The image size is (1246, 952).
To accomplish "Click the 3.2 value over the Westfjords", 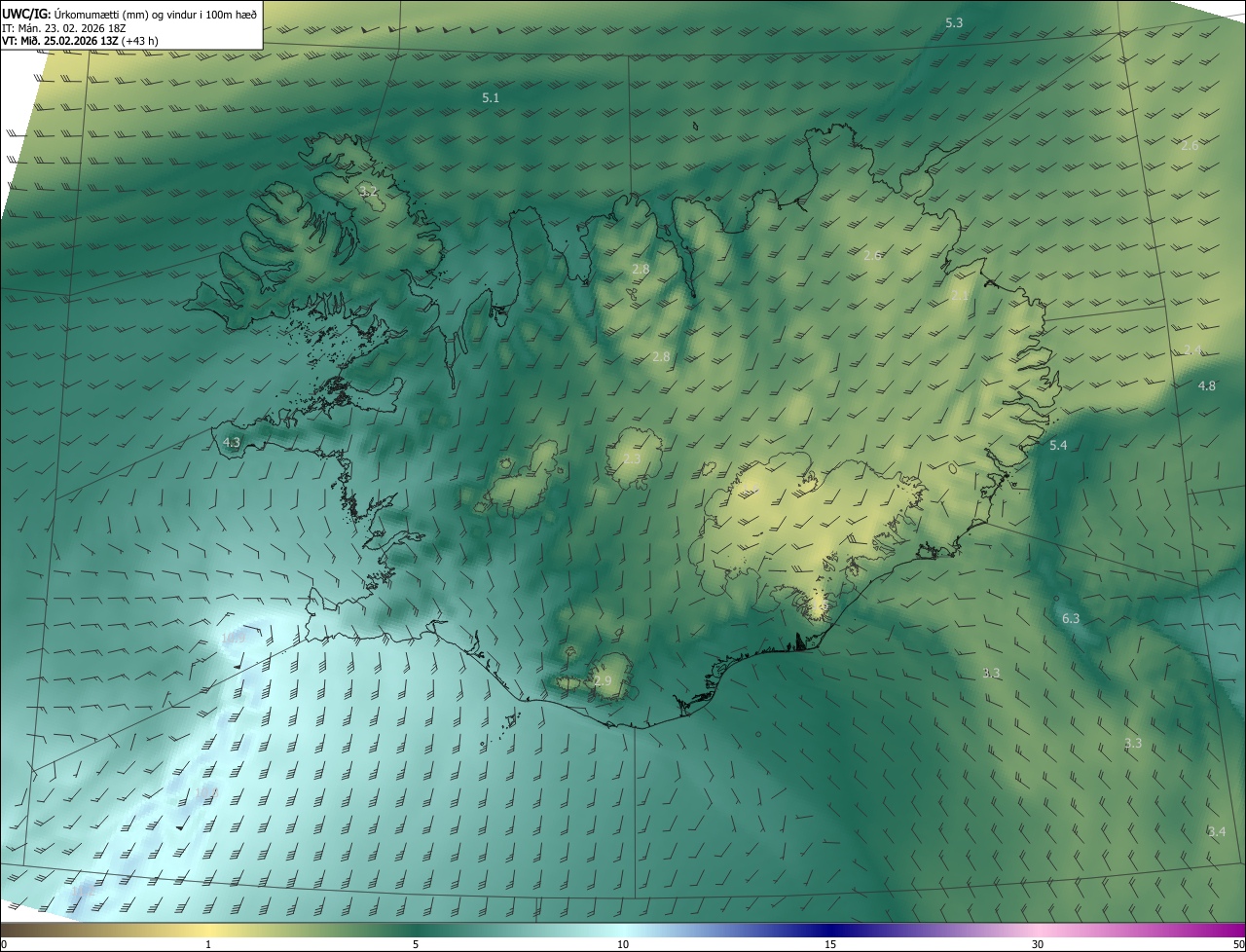I will tap(368, 192).
